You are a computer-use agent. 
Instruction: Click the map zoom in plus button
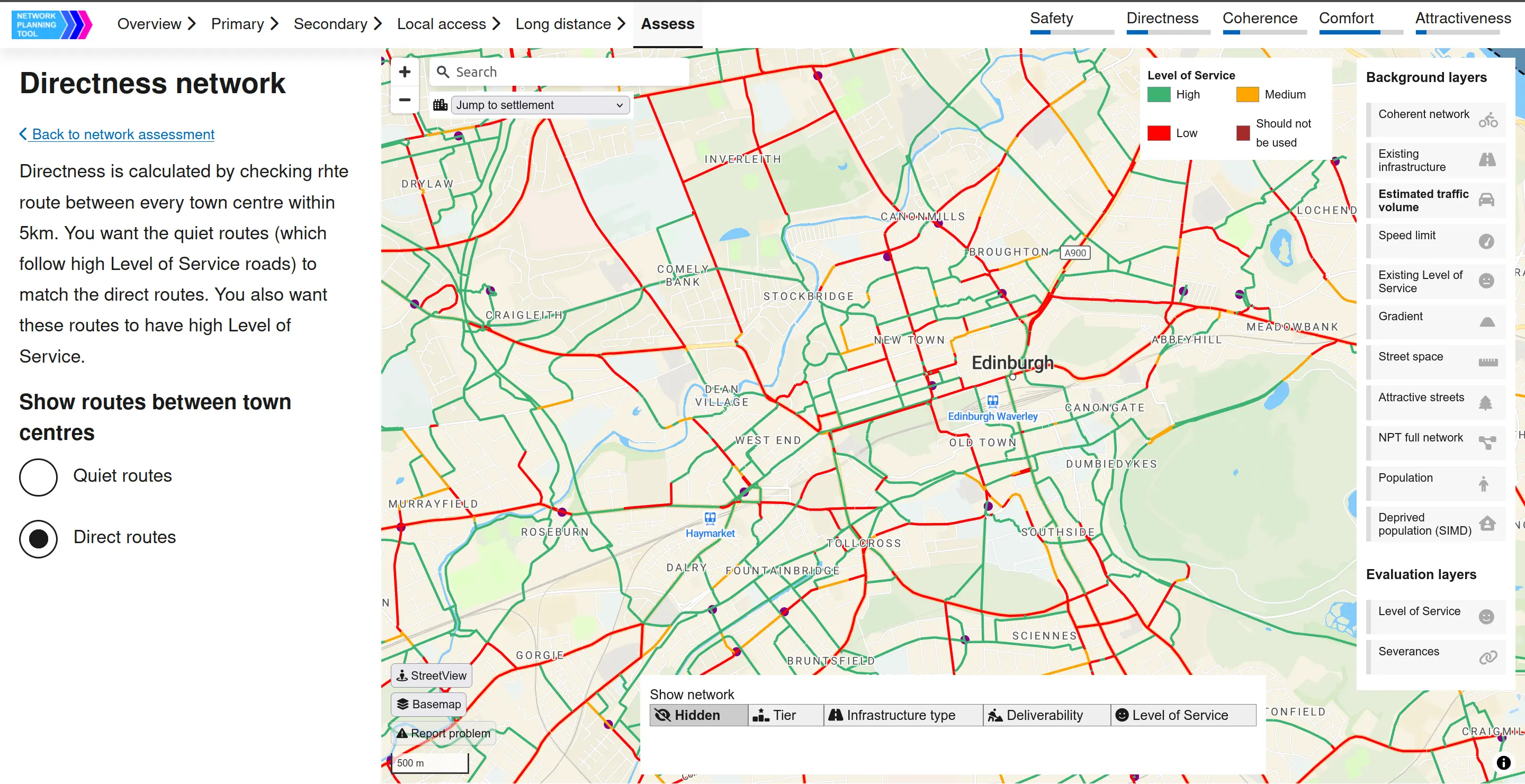[405, 72]
